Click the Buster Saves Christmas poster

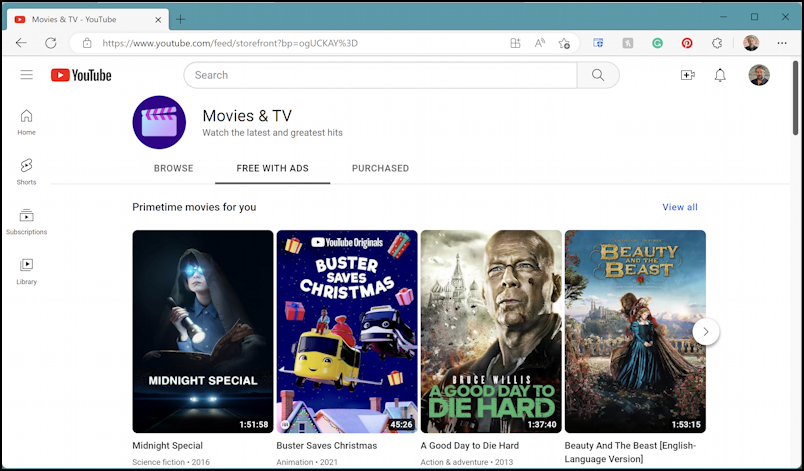tap(347, 332)
